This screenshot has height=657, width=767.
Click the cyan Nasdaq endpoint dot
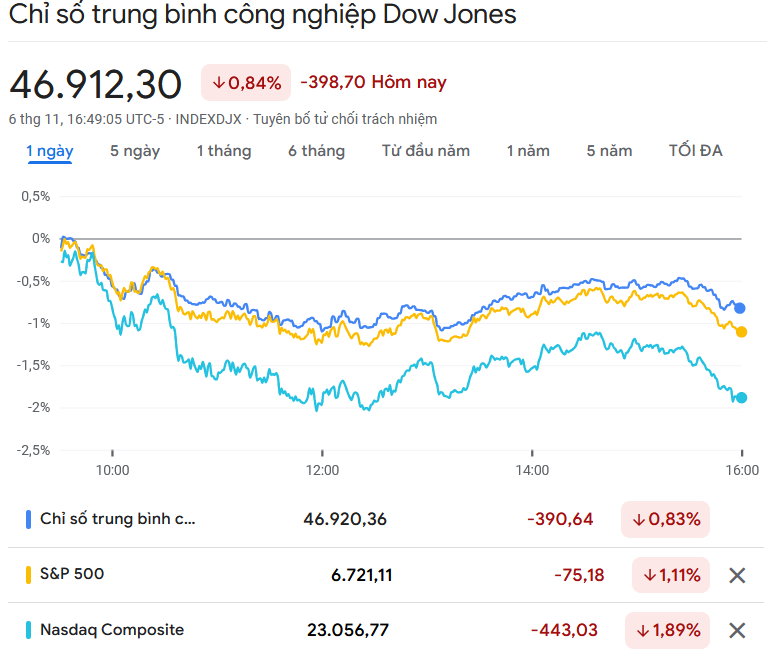741,398
